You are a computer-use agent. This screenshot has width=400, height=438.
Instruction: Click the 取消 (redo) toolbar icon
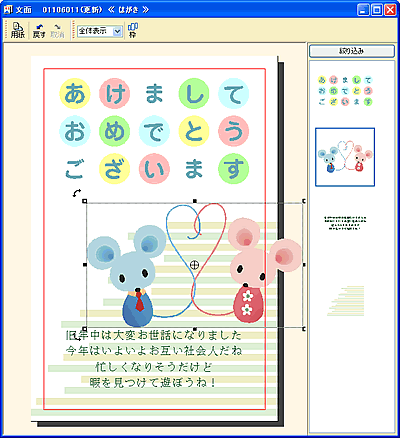57,31
